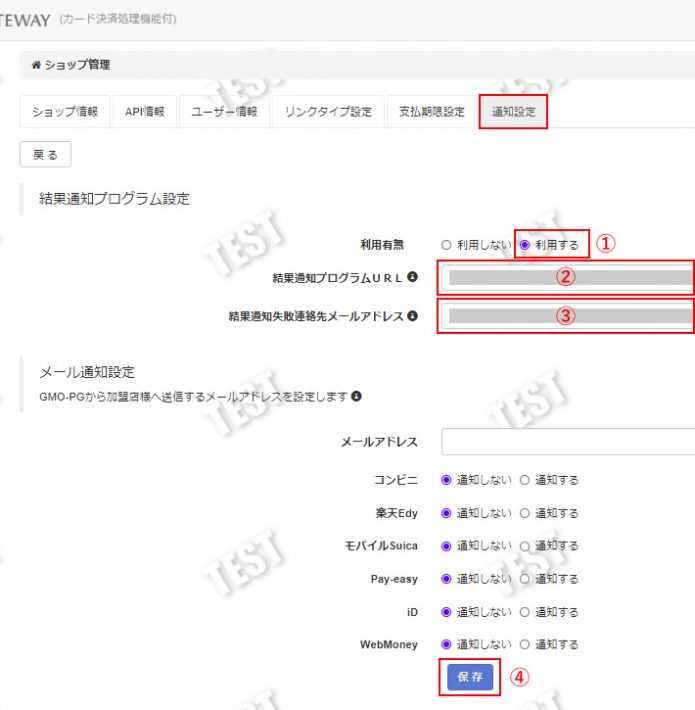The height and width of the screenshot is (710, 695).
Task: Open the ショップ情報 tab
Action: click(x=65, y=112)
